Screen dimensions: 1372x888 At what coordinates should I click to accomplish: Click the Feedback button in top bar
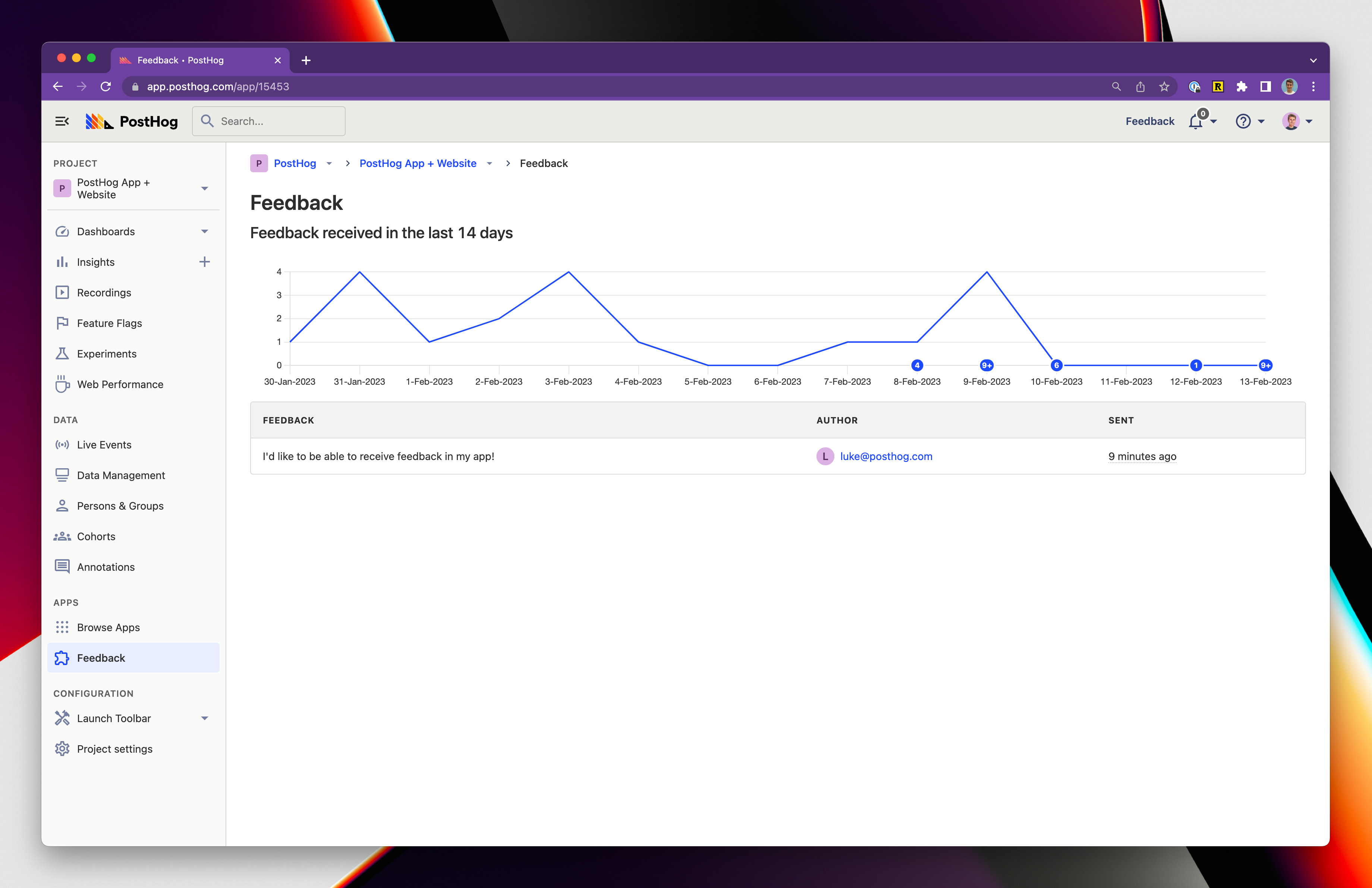[1149, 121]
